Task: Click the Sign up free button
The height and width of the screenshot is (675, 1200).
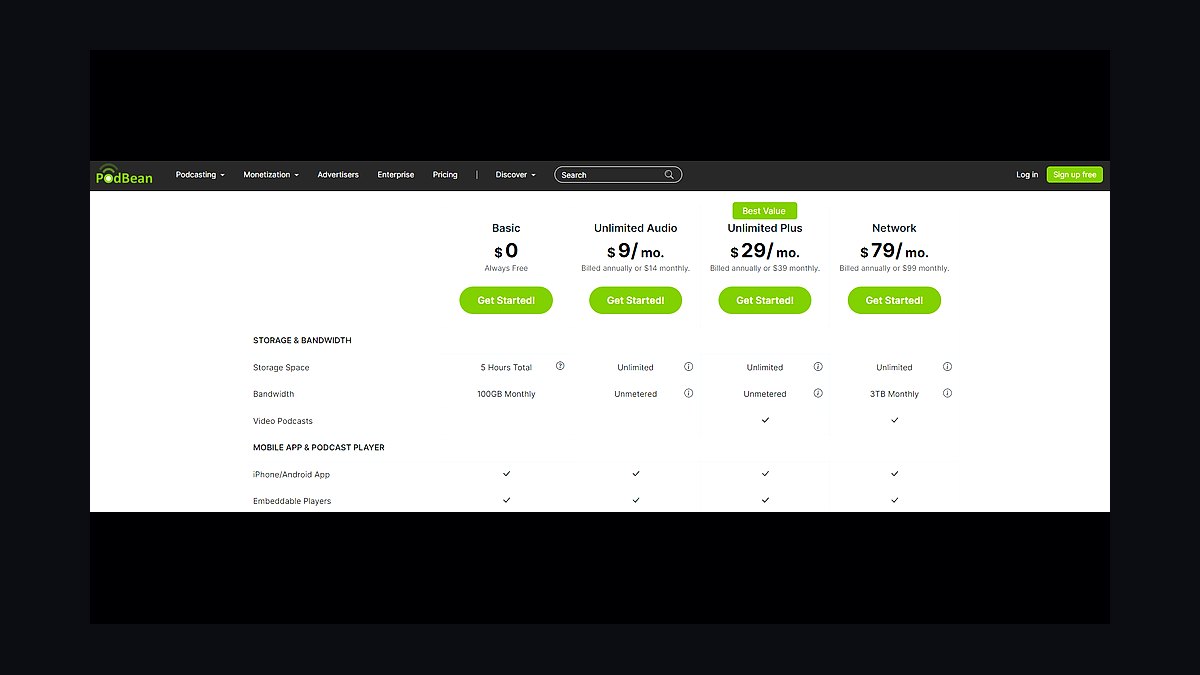Action: point(1075,175)
